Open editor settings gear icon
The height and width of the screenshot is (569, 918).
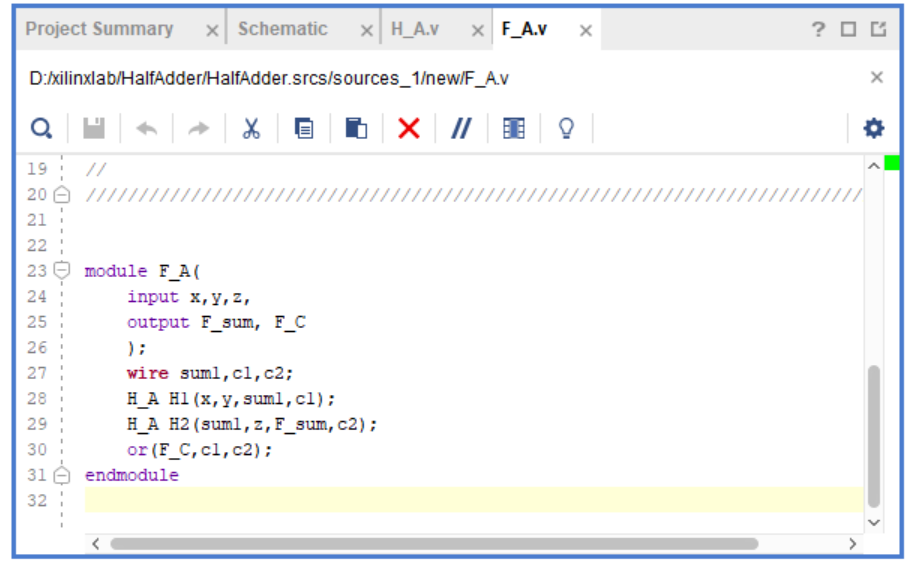[x=874, y=129]
